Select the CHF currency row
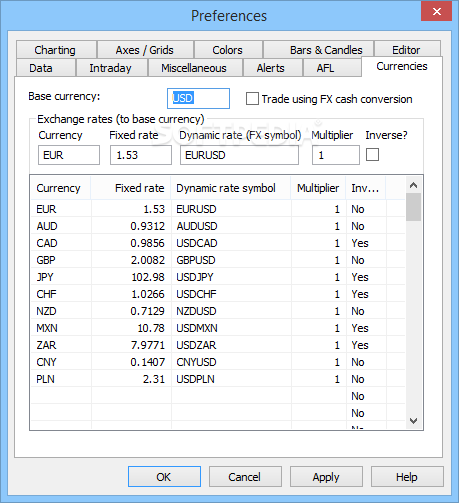The width and height of the screenshot is (459, 503). coord(218,294)
